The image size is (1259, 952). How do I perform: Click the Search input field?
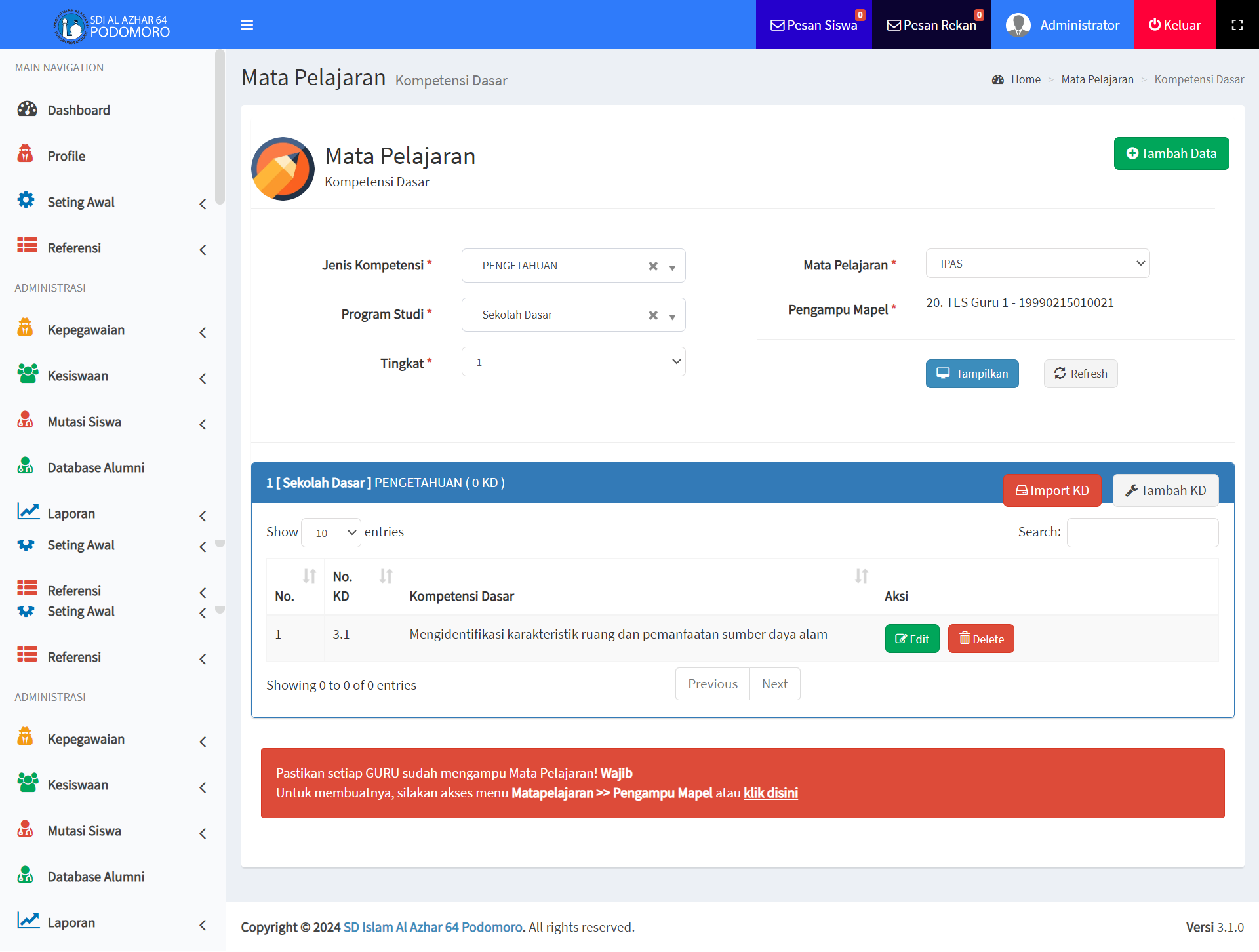pyautogui.click(x=1142, y=532)
